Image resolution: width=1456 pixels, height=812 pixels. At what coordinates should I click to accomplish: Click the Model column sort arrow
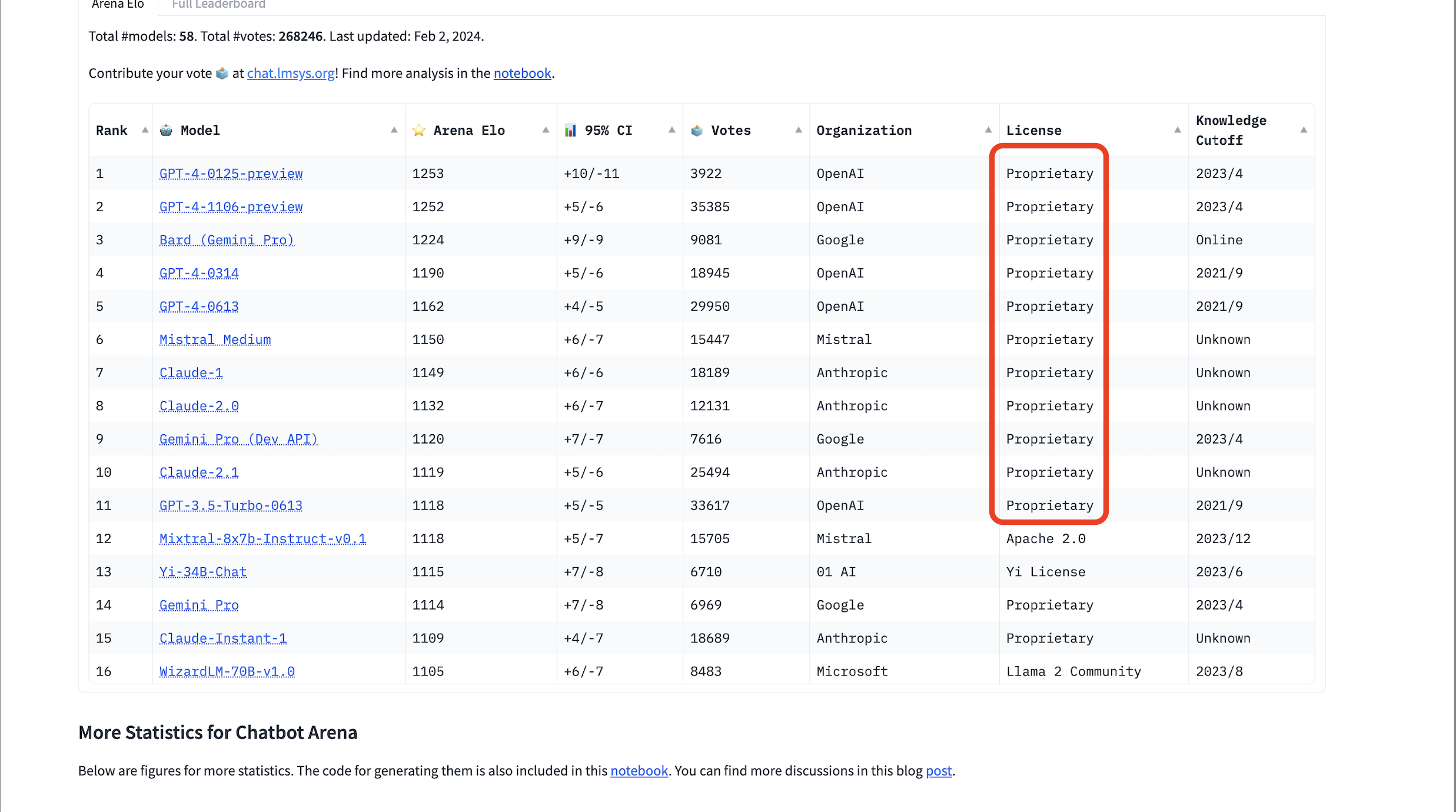[x=394, y=130]
